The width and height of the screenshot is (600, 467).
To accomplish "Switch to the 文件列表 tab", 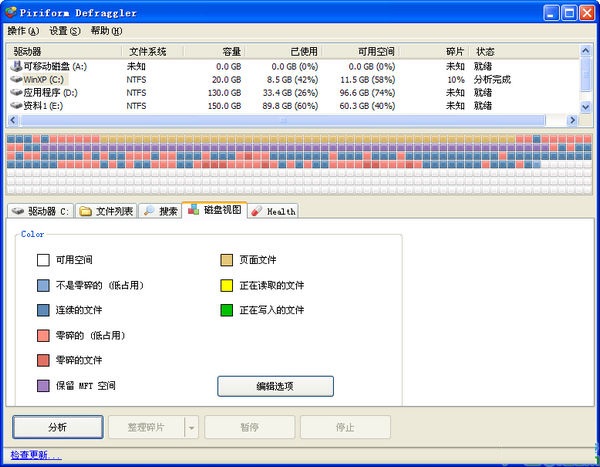I will (x=106, y=211).
